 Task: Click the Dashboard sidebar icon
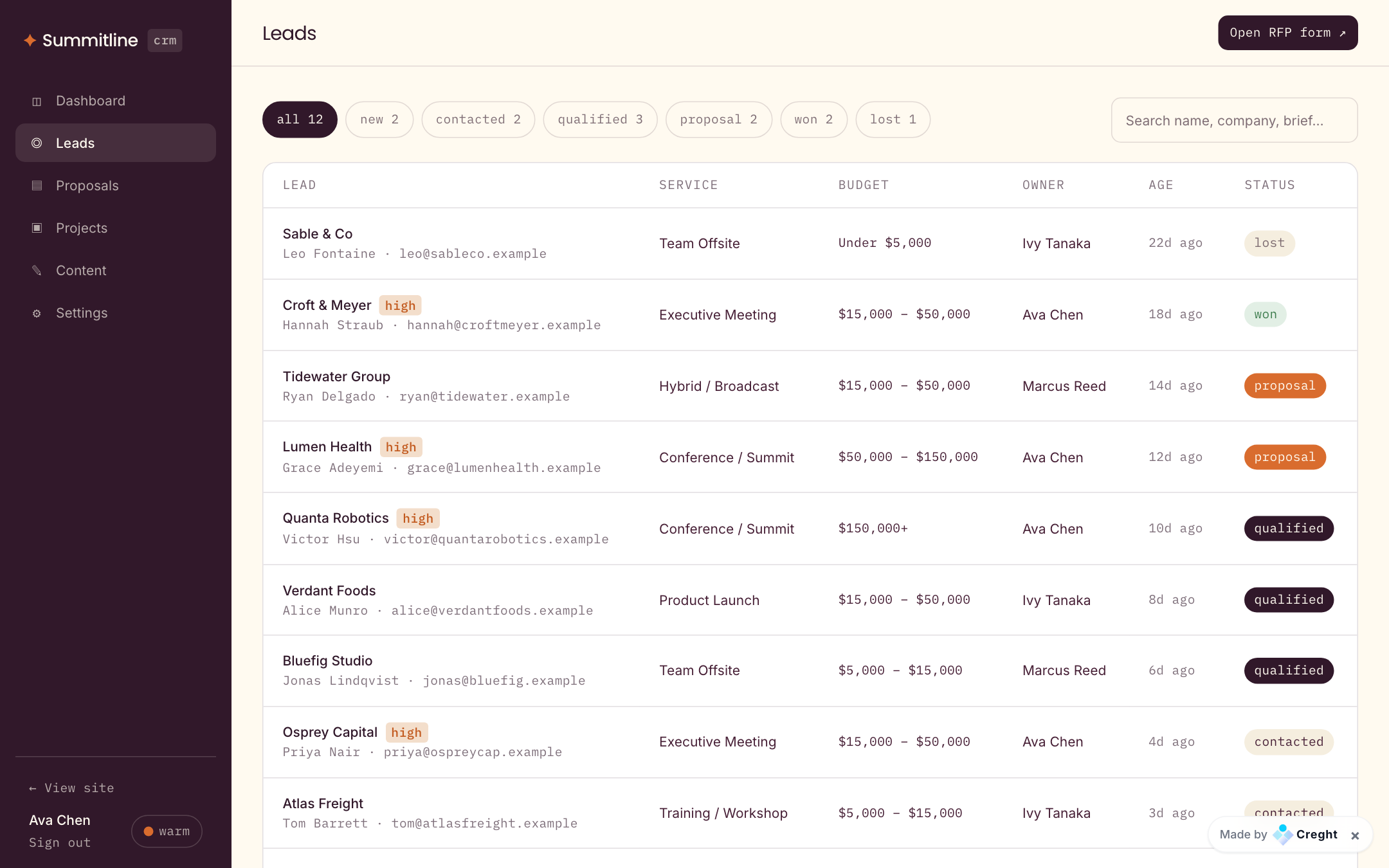[x=37, y=102]
